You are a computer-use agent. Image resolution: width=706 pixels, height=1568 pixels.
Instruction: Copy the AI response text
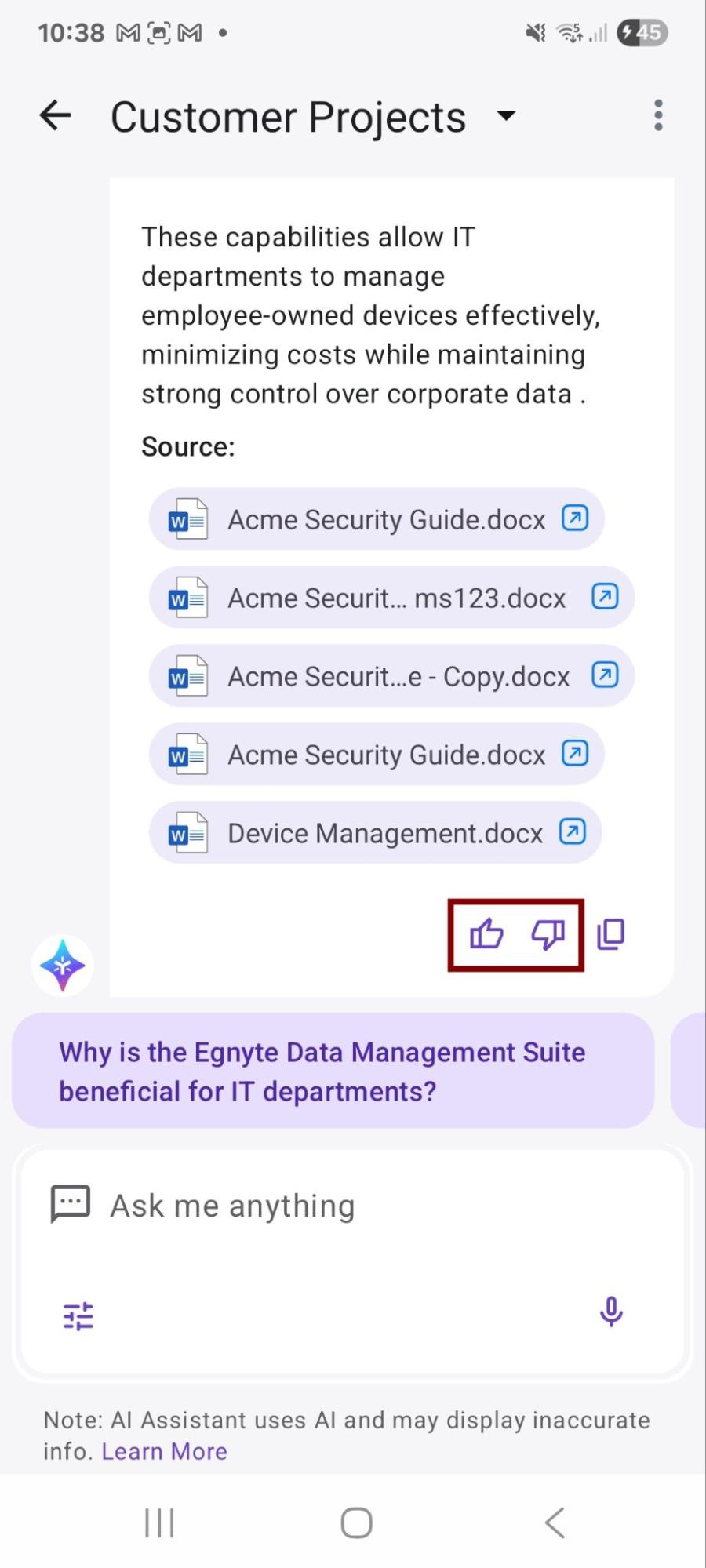[x=611, y=934]
